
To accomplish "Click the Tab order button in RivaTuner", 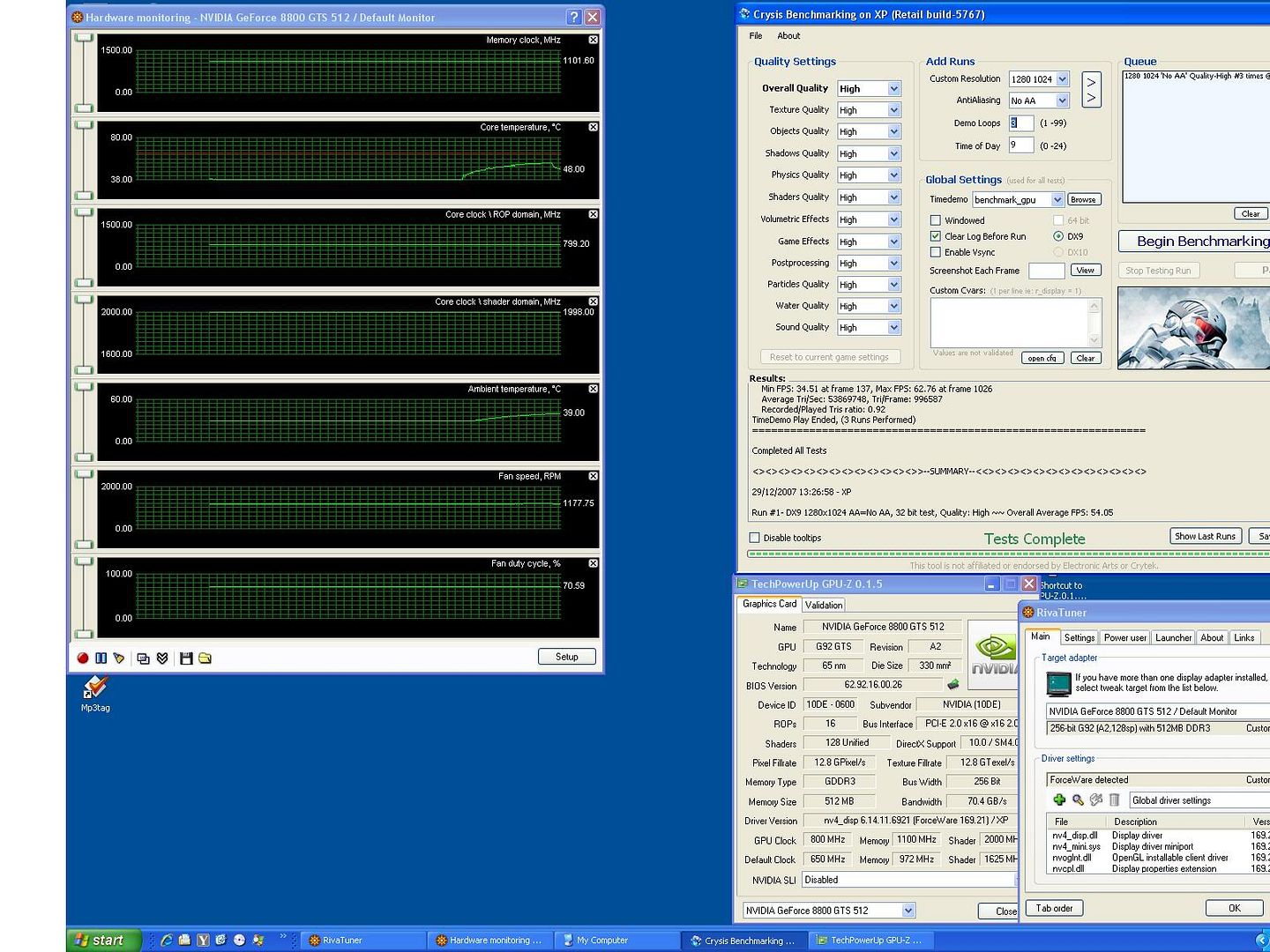I will [1054, 908].
